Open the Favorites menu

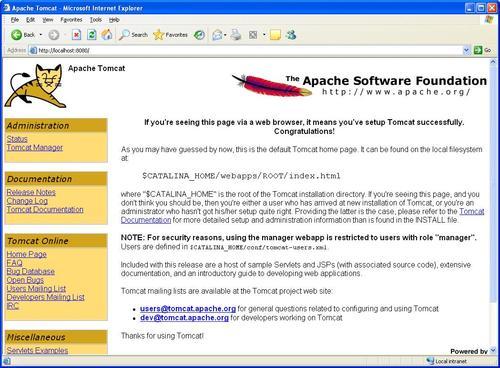click(x=71, y=20)
